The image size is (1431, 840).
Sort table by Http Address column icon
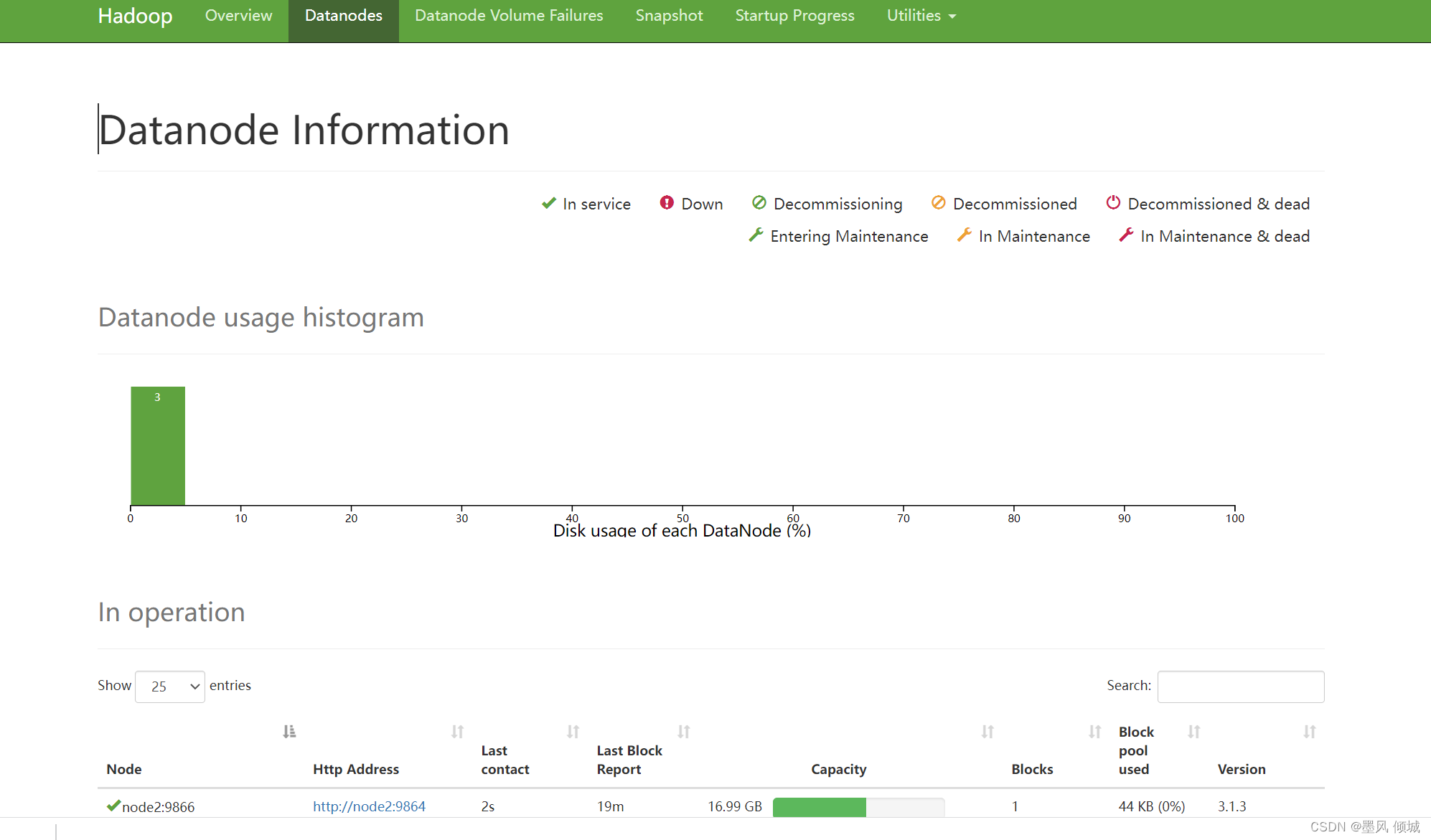pos(457,732)
